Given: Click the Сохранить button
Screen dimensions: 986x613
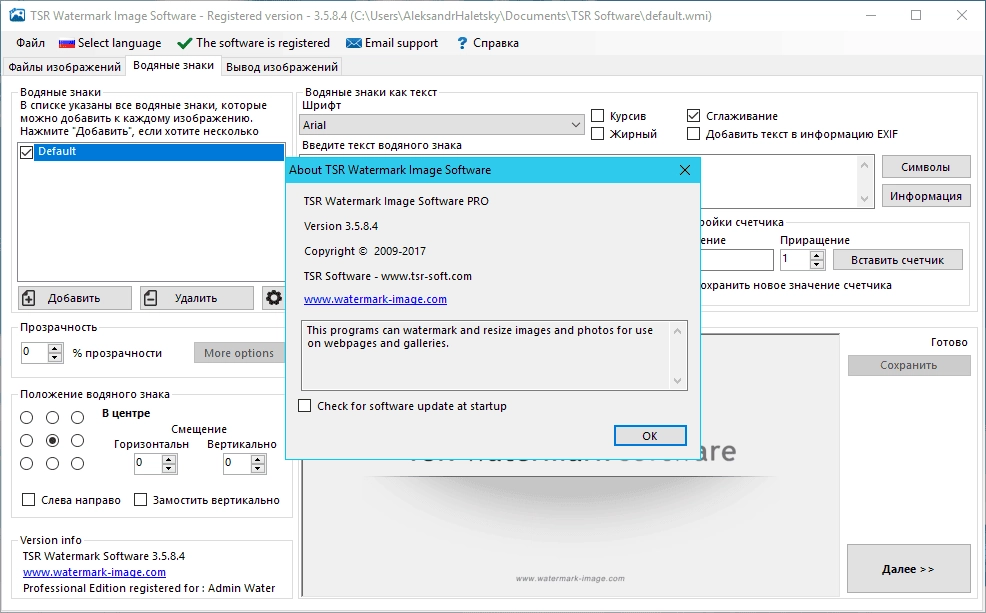Looking at the screenshot, I should tap(909, 365).
